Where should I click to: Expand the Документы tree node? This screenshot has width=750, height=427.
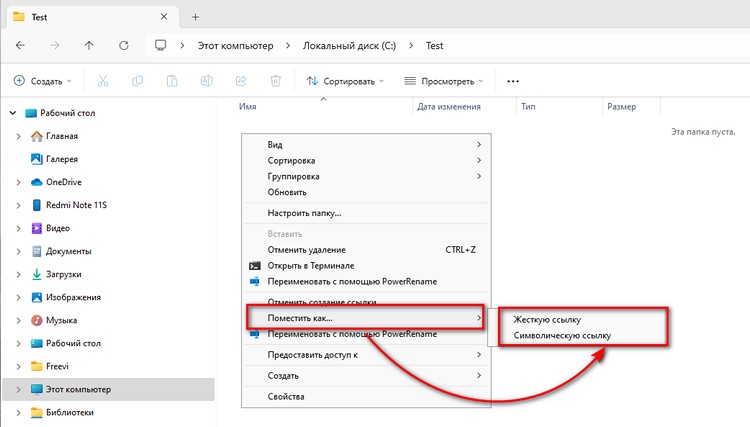(18, 252)
